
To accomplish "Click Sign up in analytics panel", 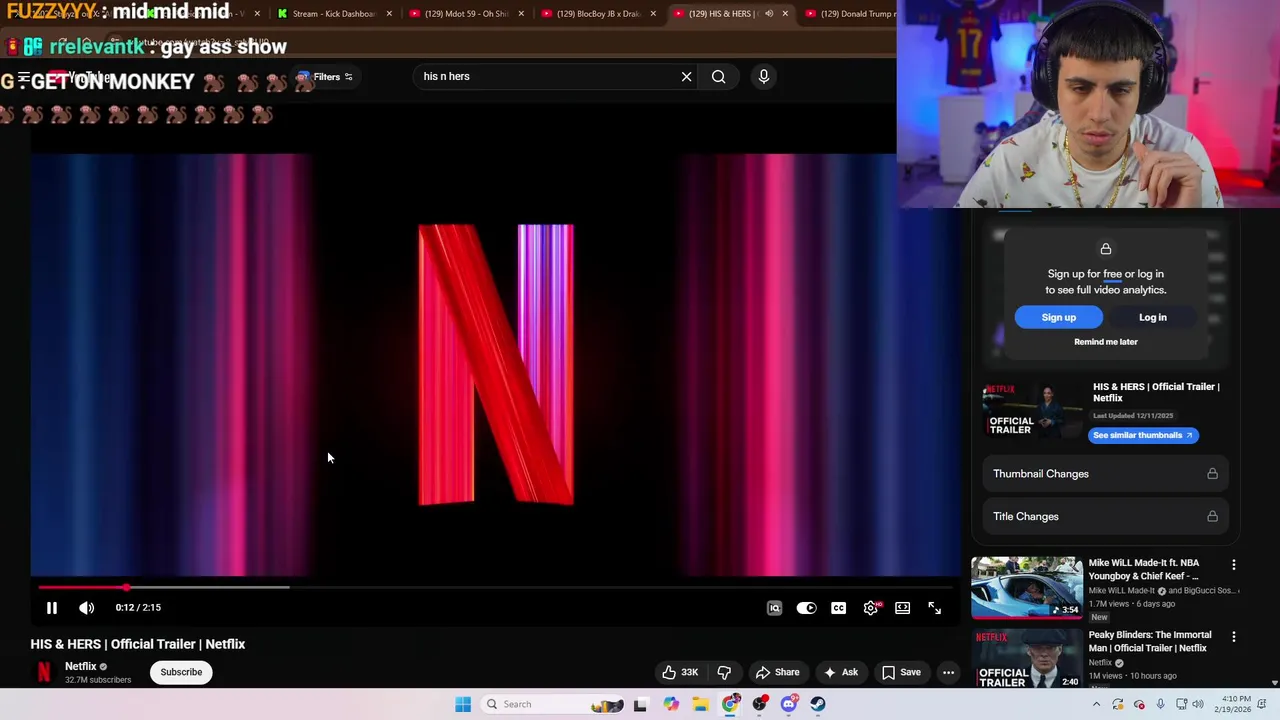I will 1058,317.
